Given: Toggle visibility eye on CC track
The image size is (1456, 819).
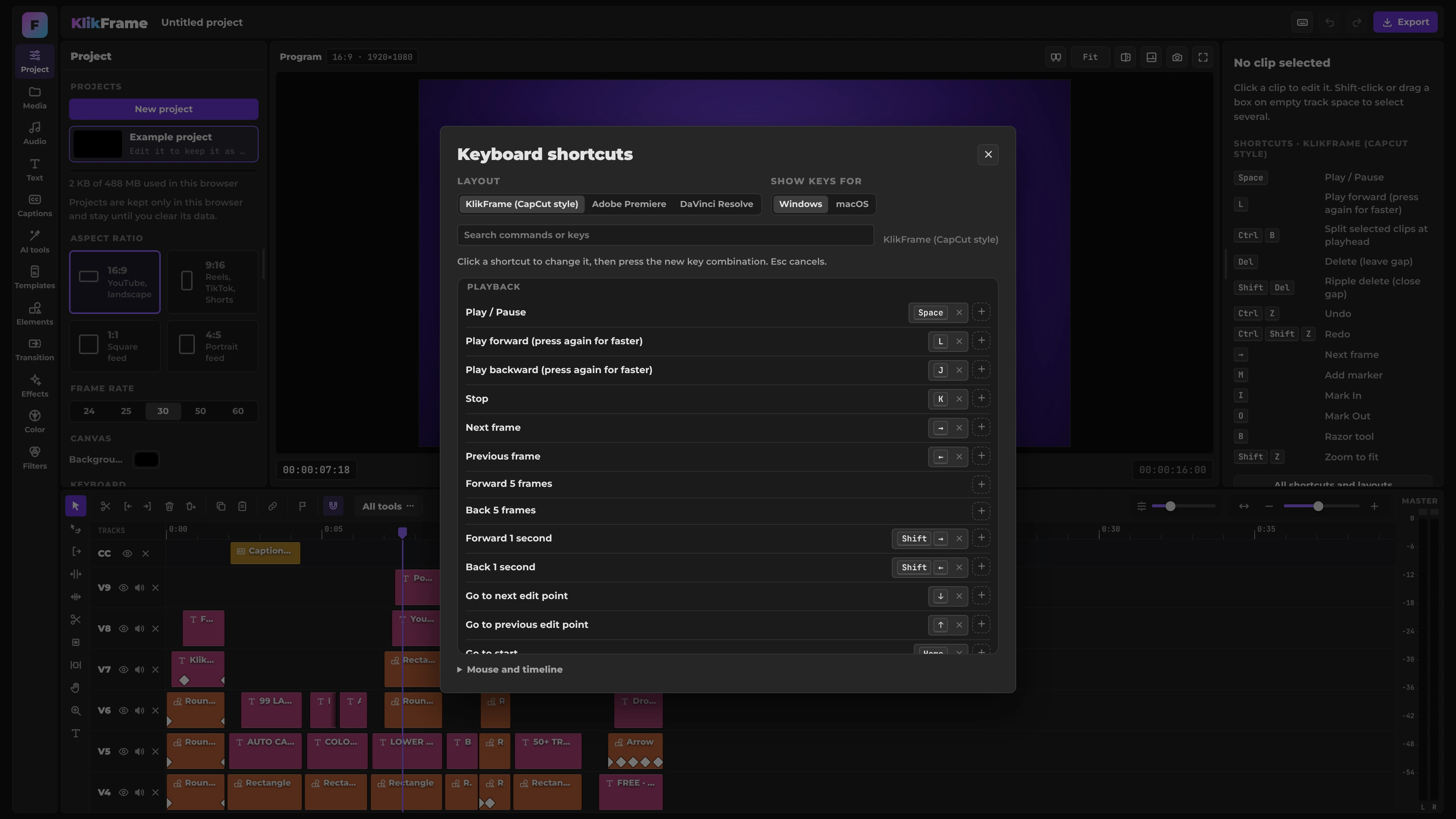Looking at the screenshot, I should (127, 553).
